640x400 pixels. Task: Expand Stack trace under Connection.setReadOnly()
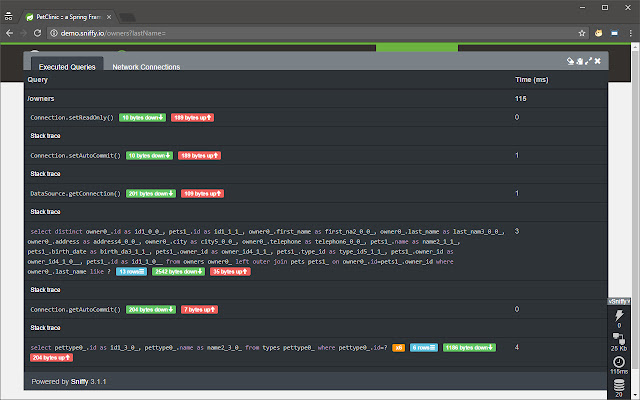pyautogui.click(x=46, y=136)
